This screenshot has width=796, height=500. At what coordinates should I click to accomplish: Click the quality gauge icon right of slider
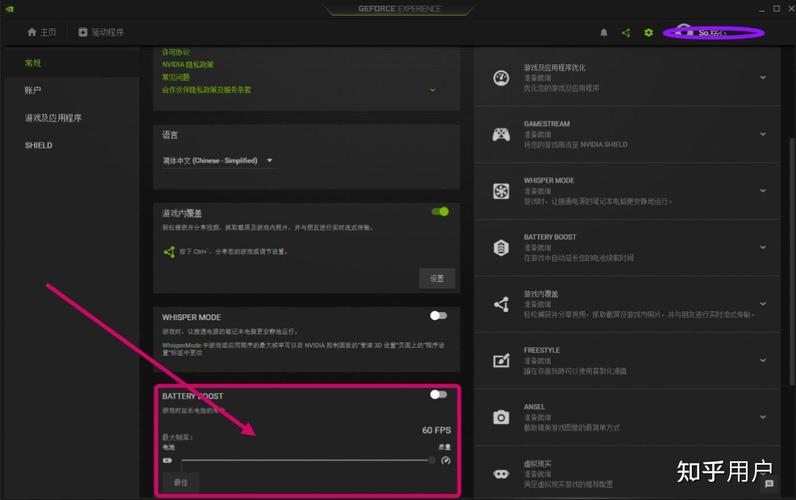point(446,460)
